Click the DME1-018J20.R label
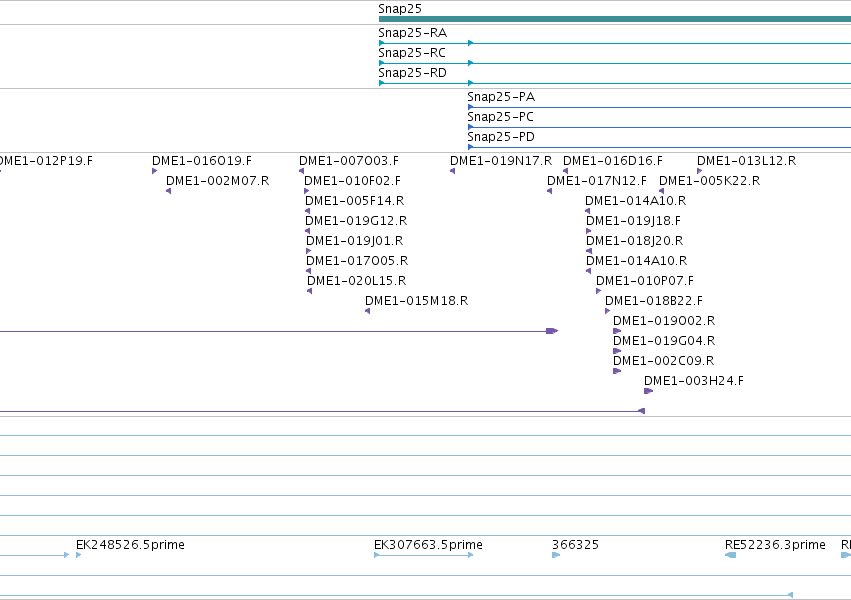Image resolution: width=851 pixels, height=600 pixels. pos(634,241)
